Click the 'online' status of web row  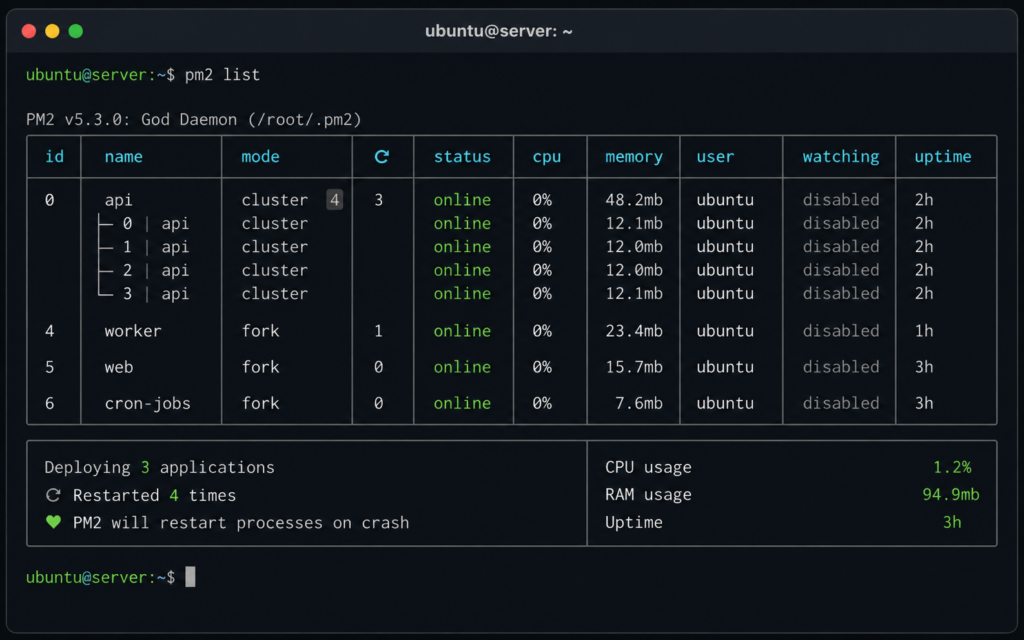pos(462,367)
